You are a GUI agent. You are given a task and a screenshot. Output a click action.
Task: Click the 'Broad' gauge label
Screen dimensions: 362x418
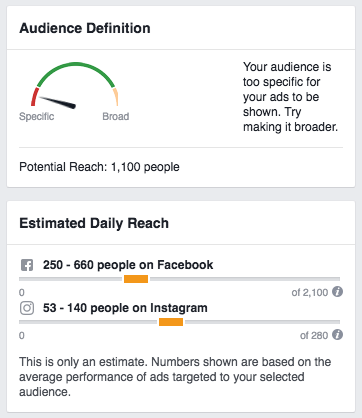pyautogui.click(x=116, y=116)
